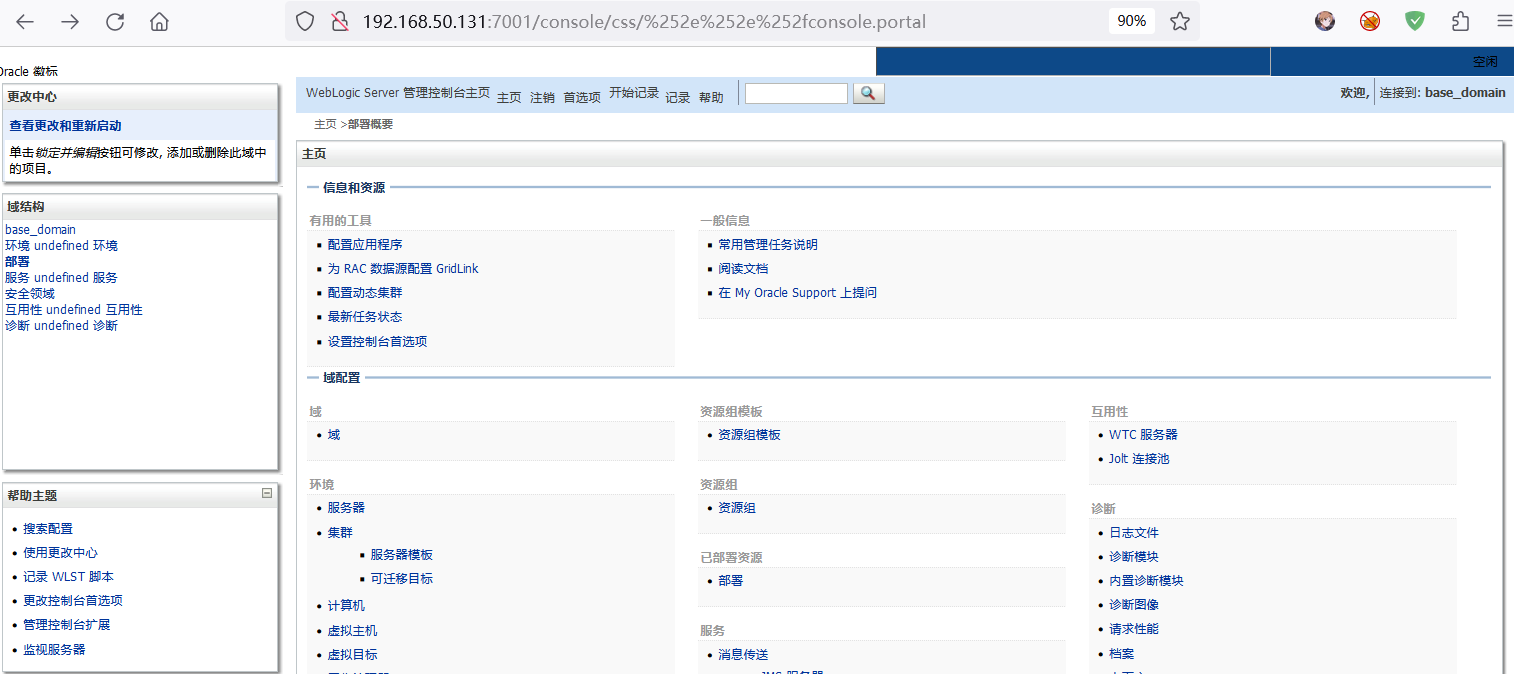The image size is (1514, 674).
Task: Select 安全领域 in the domain tree
Action: click(x=30, y=294)
